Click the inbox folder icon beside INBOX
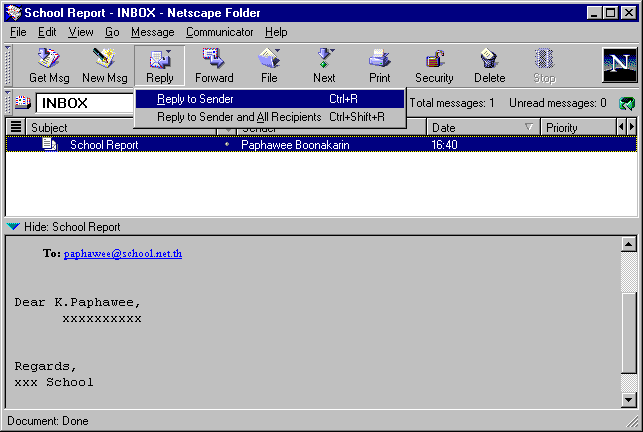The width and height of the screenshot is (643, 432). coord(23,102)
